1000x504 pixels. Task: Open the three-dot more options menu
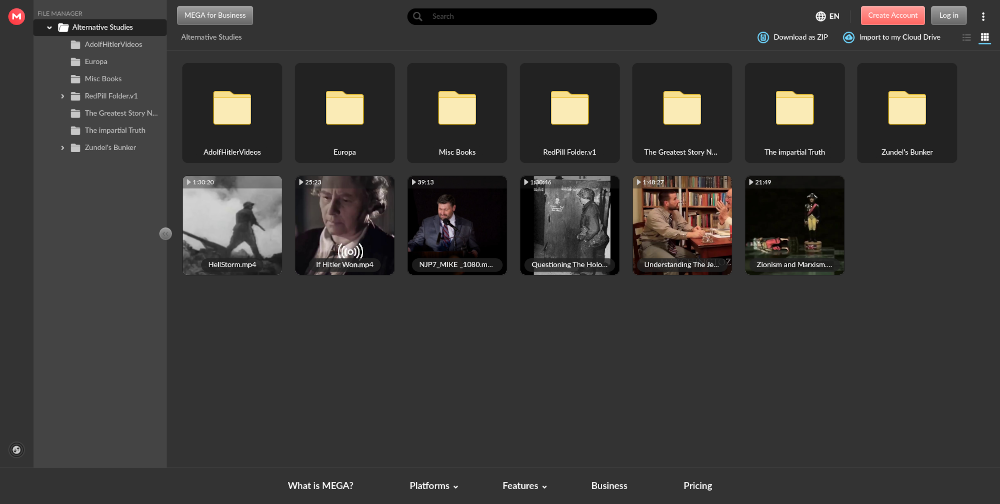click(983, 17)
